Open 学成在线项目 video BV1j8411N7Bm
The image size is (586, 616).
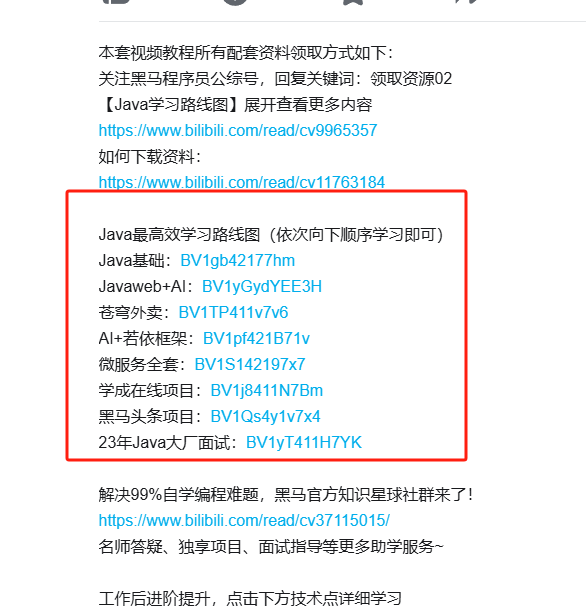pos(267,390)
